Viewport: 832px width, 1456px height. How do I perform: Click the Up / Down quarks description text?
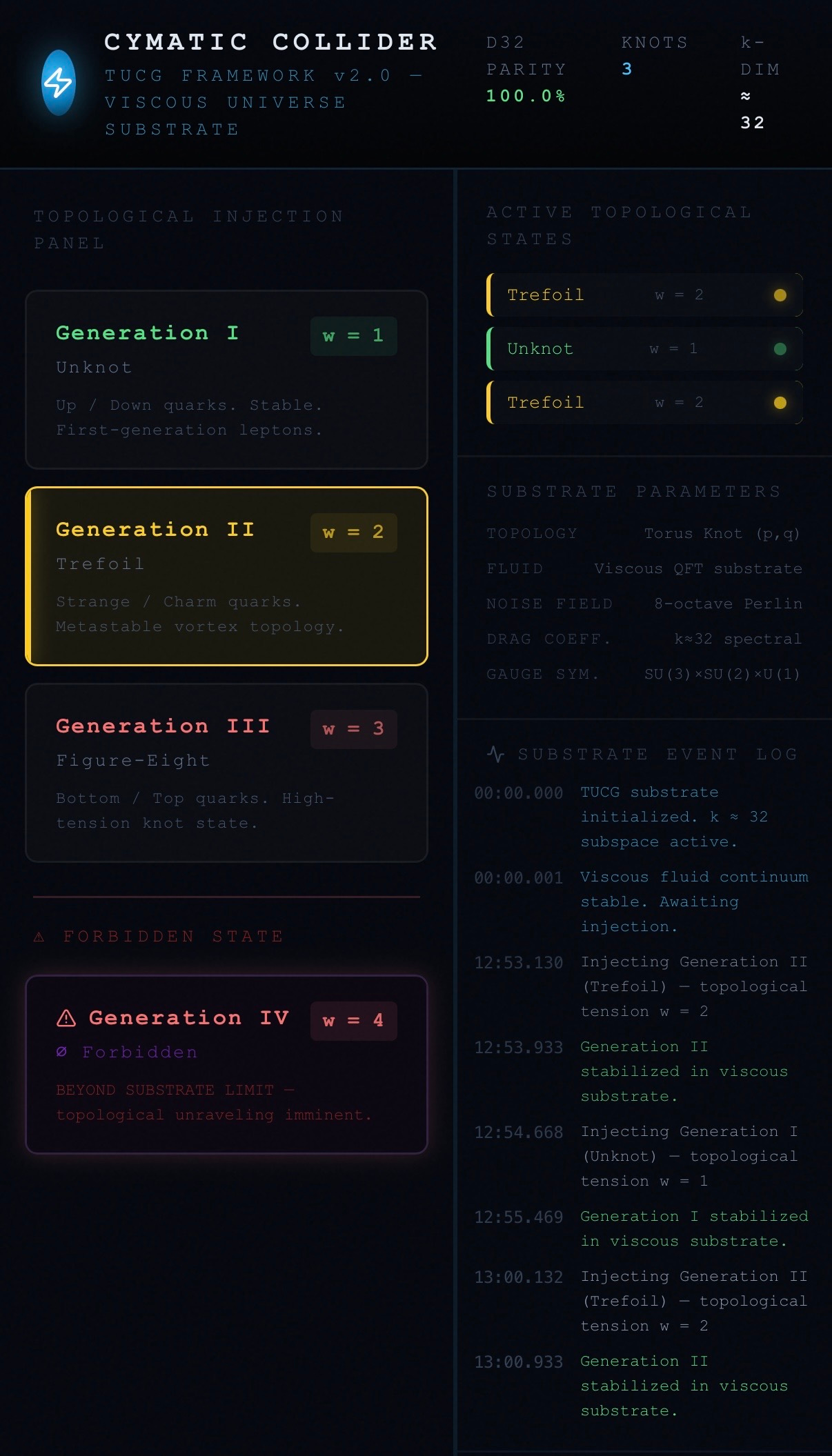190,417
